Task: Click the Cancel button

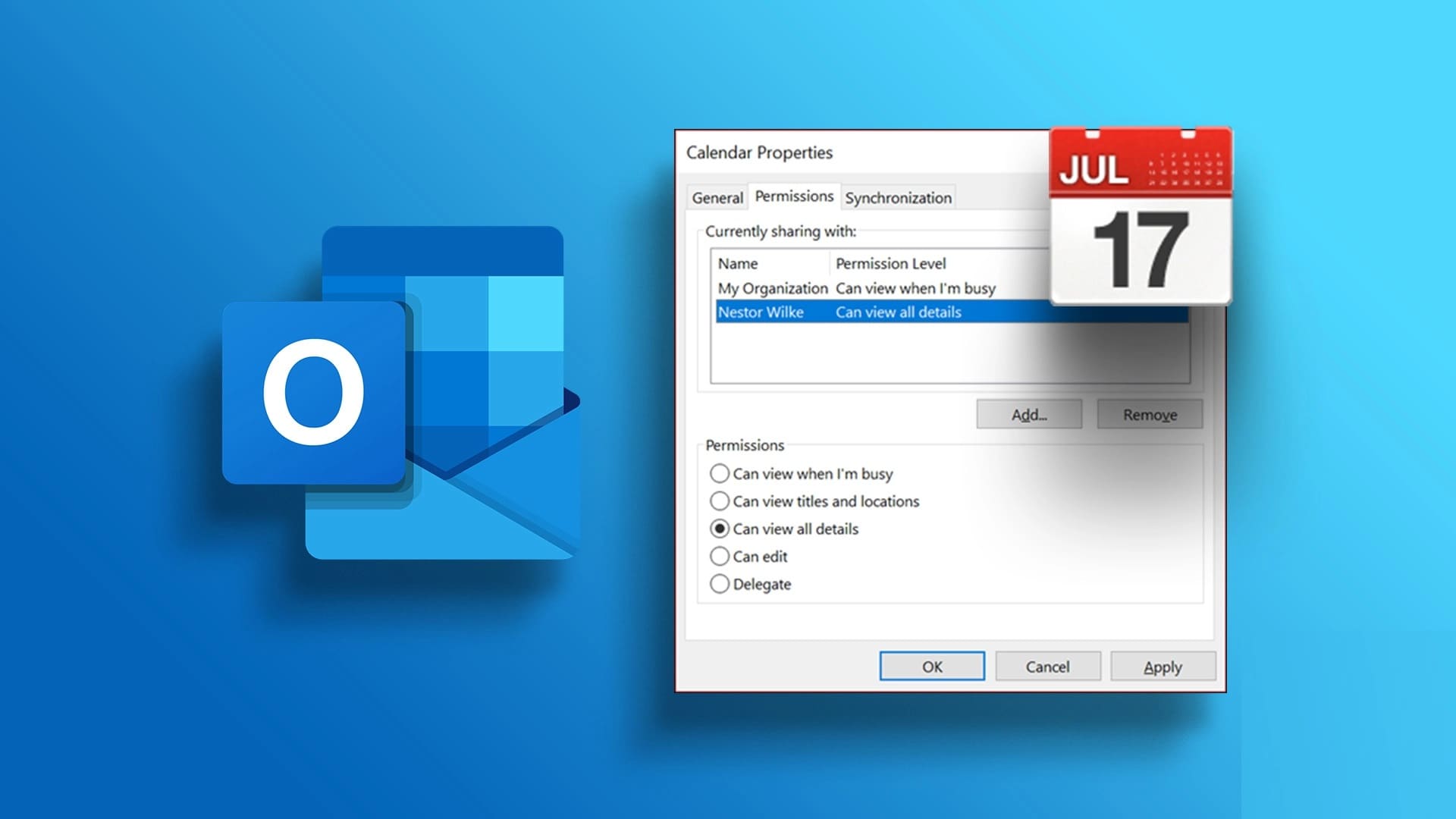Action: click(x=1047, y=667)
